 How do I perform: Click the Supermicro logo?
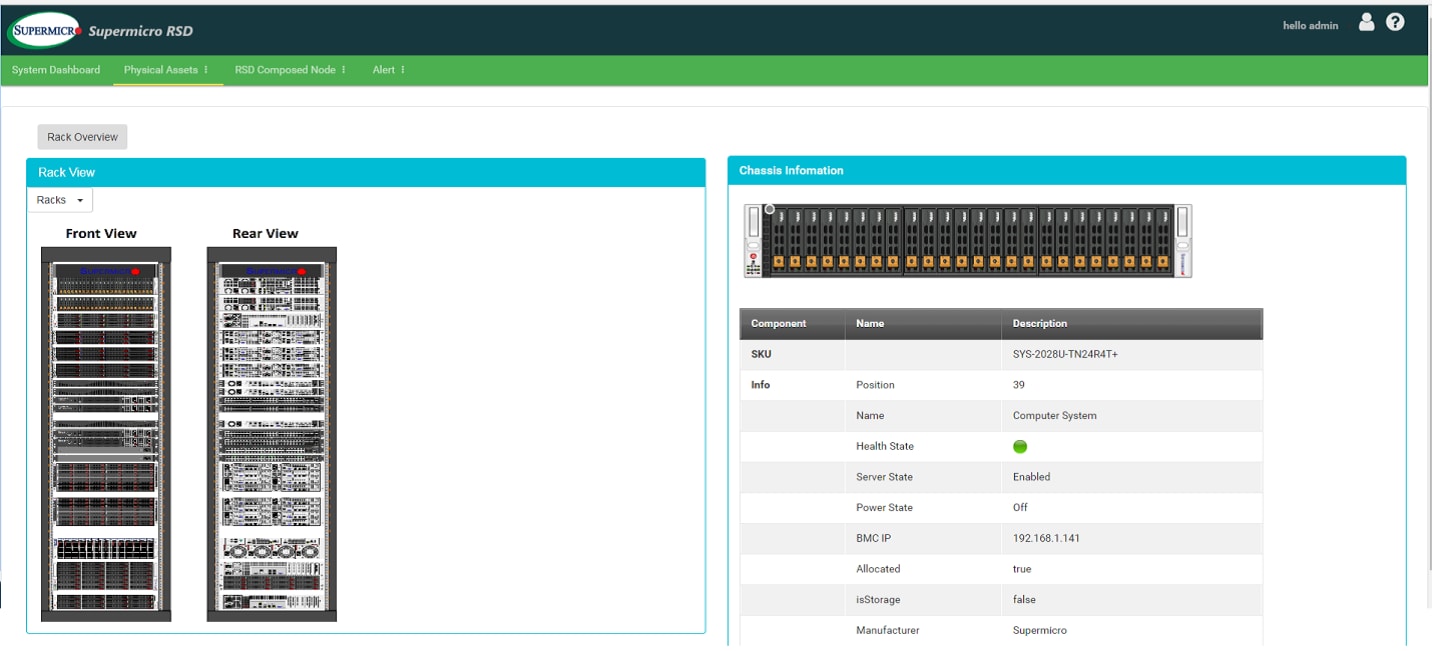[x=45, y=30]
